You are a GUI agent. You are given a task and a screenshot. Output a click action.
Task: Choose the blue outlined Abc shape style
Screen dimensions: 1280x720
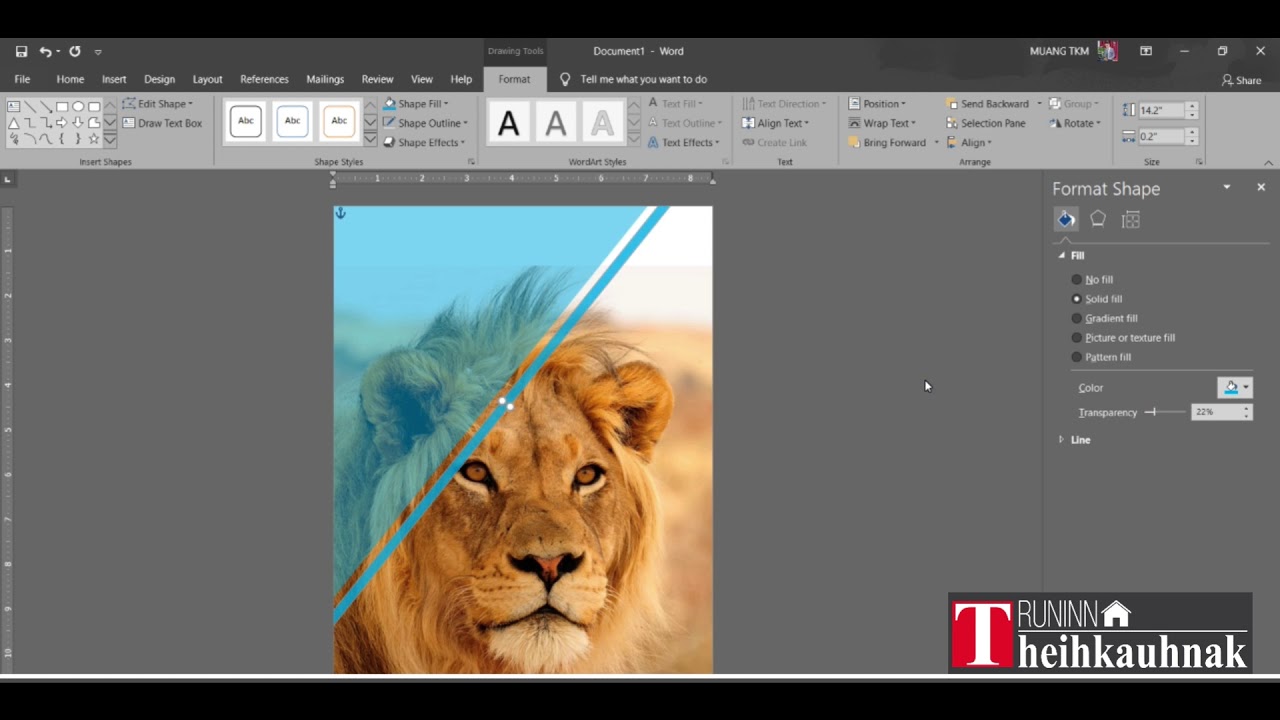292,121
